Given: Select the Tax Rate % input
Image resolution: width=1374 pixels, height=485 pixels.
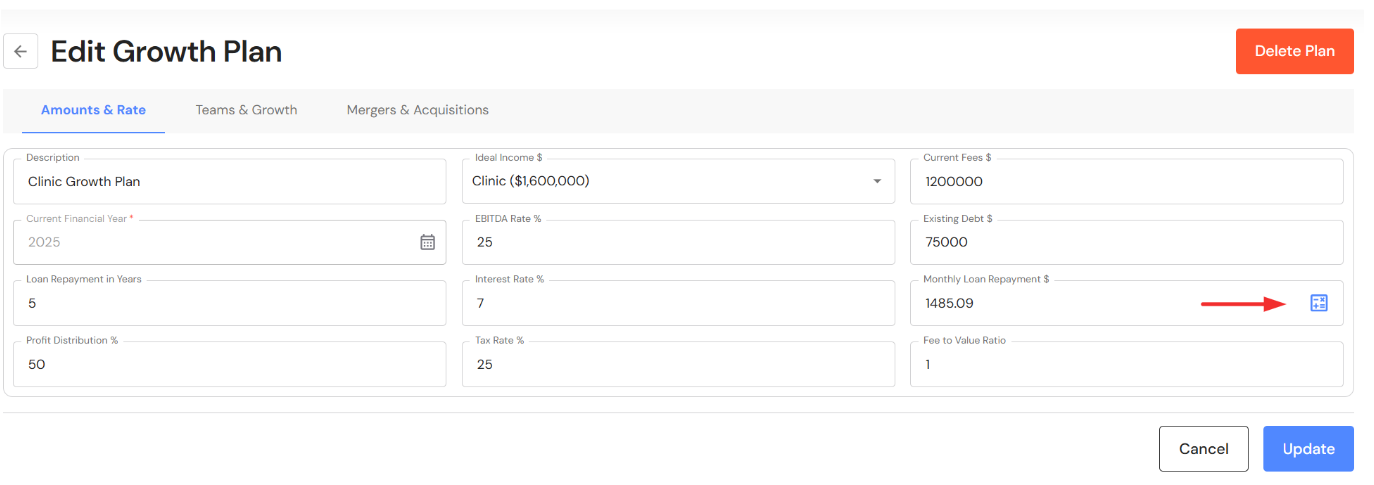Looking at the screenshot, I should [x=678, y=364].
